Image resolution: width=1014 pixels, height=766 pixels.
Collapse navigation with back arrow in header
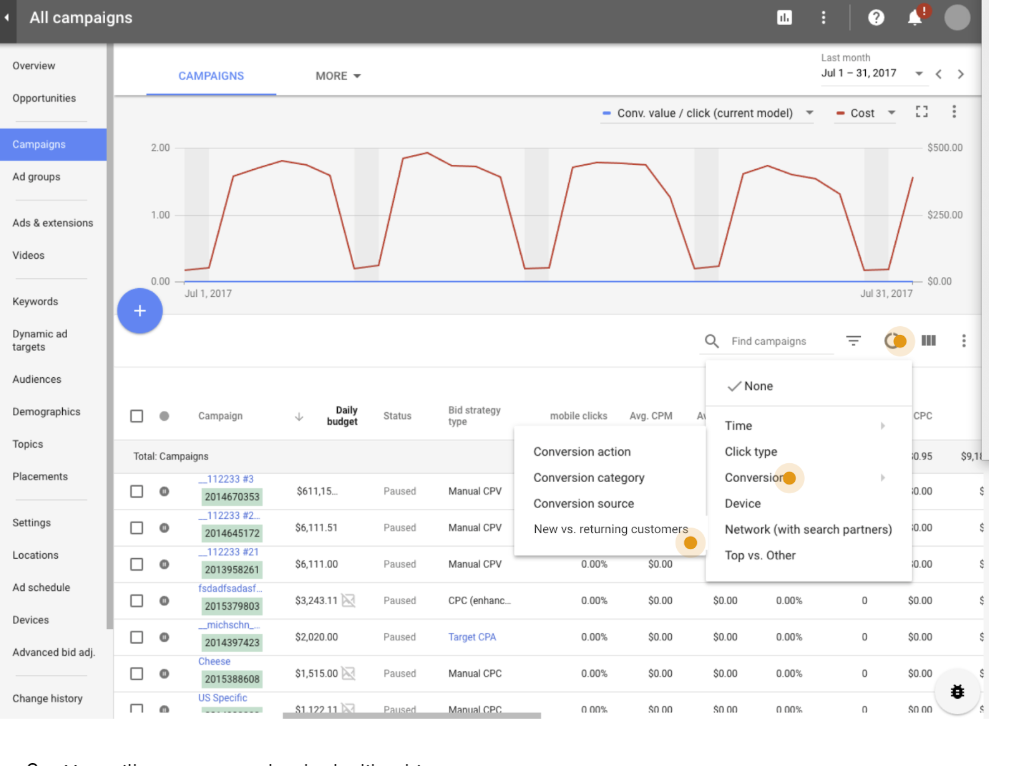[7, 17]
